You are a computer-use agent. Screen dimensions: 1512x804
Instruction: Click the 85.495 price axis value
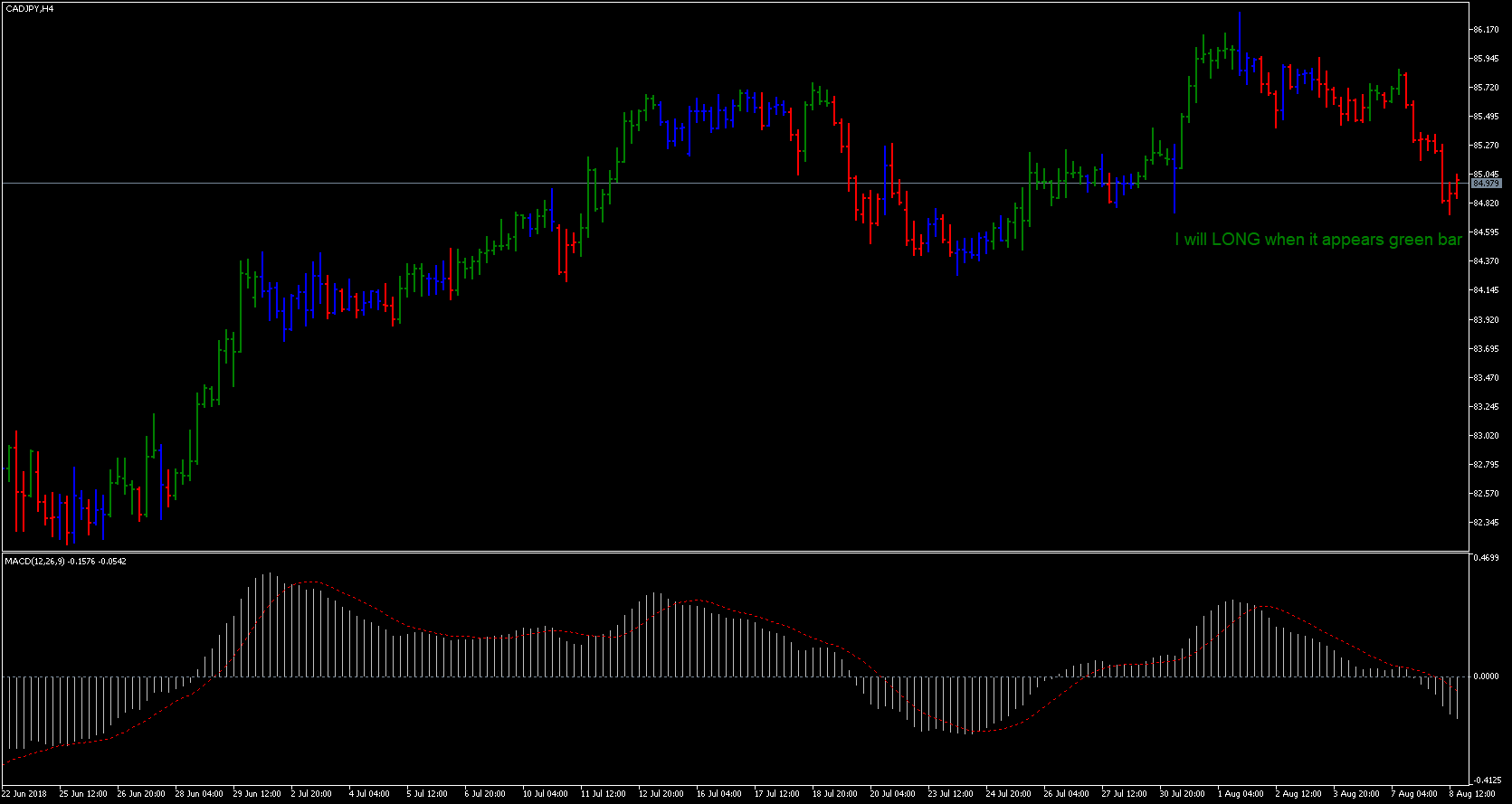coord(1485,117)
